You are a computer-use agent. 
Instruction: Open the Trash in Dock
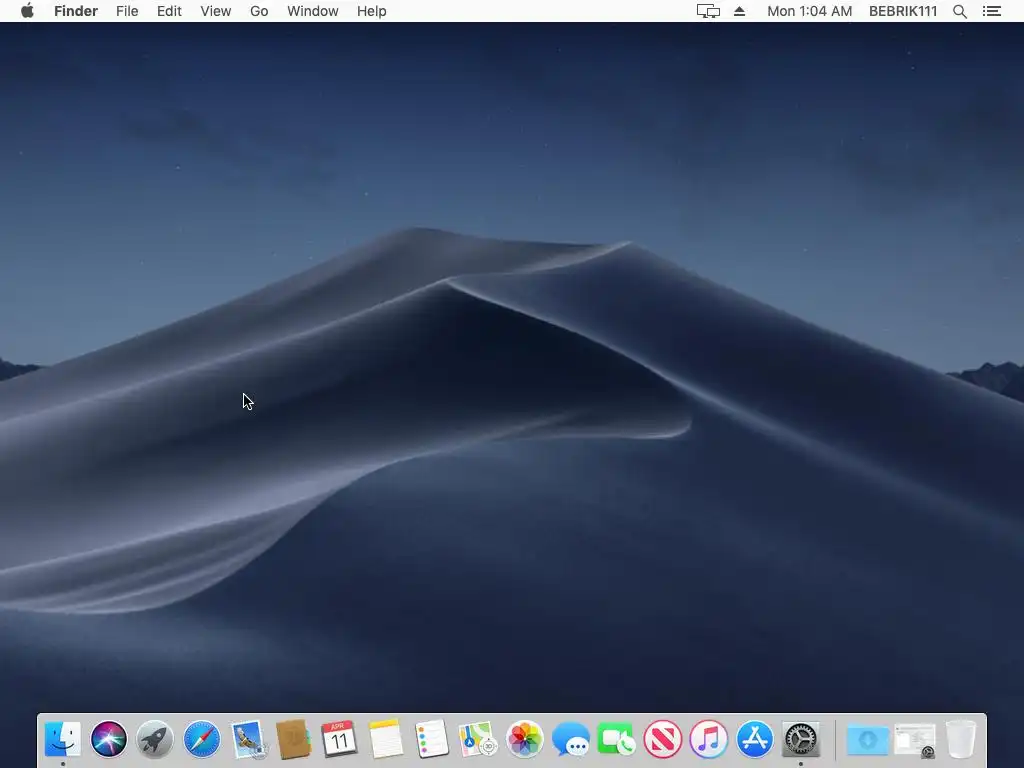[x=961, y=739]
